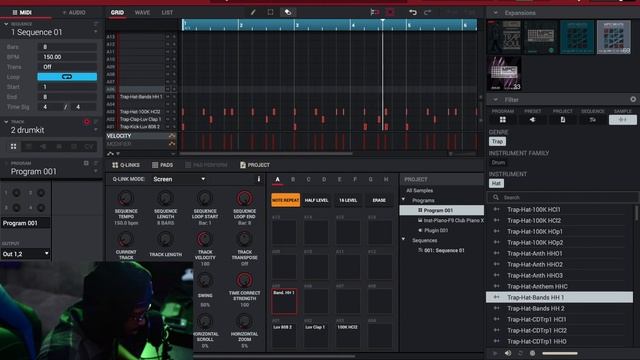
Task: Toggle the Sample filter waveform button
Action: [622, 120]
